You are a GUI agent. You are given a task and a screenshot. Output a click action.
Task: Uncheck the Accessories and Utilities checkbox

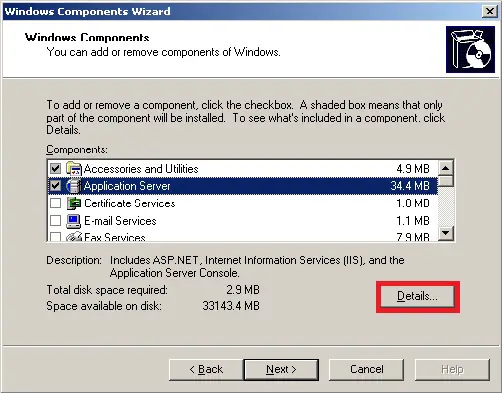tap(55, 168)
